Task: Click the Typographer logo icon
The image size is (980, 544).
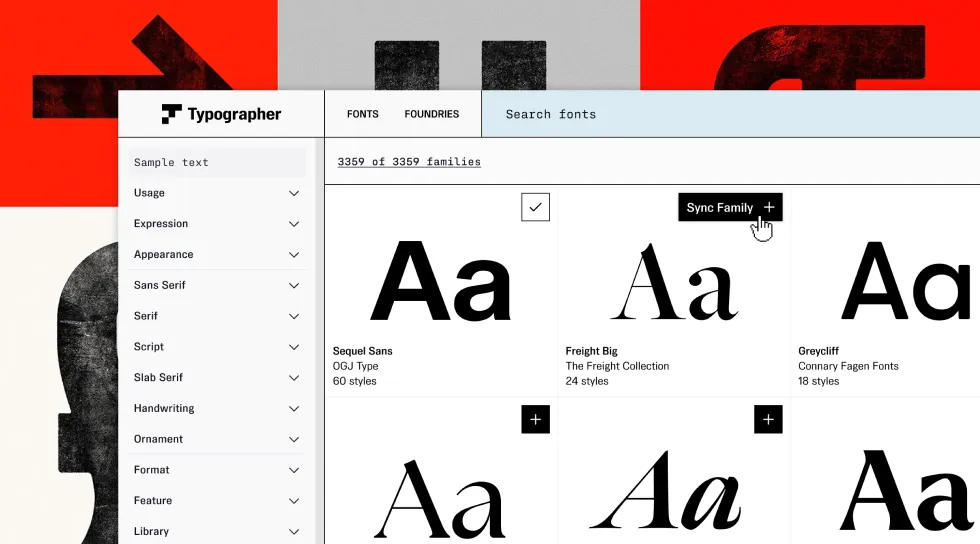Action: click(x=172, y=115)
